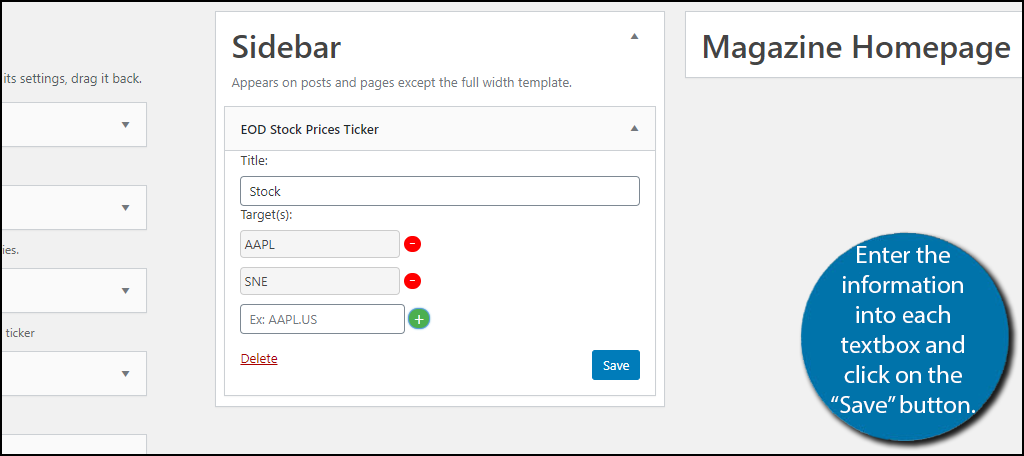Click the blue instruction circle graphic

pyautogui.click(x=903, y=334)
